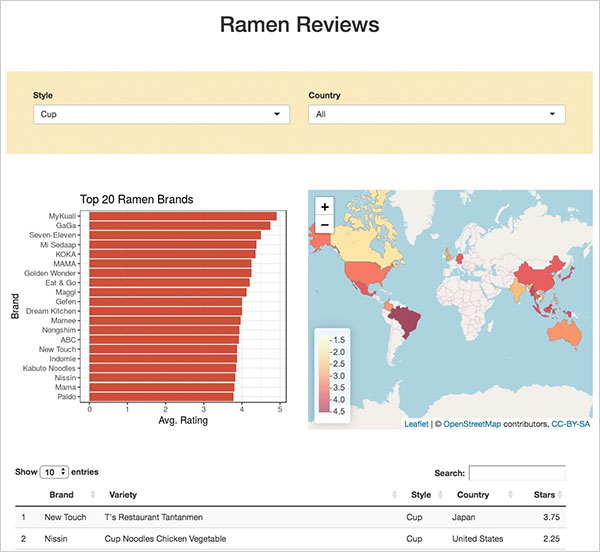Open the Country filter dropdown showing All
Viewport: 600px width, 552px height.
[x=436, y=115]
